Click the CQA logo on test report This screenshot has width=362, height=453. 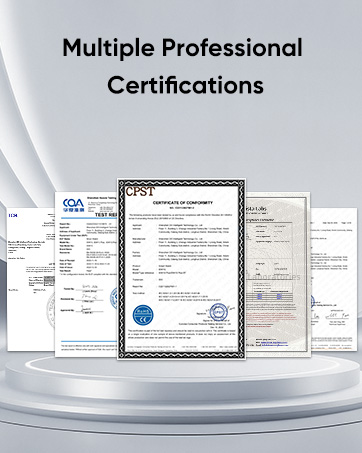coord(73,205)
